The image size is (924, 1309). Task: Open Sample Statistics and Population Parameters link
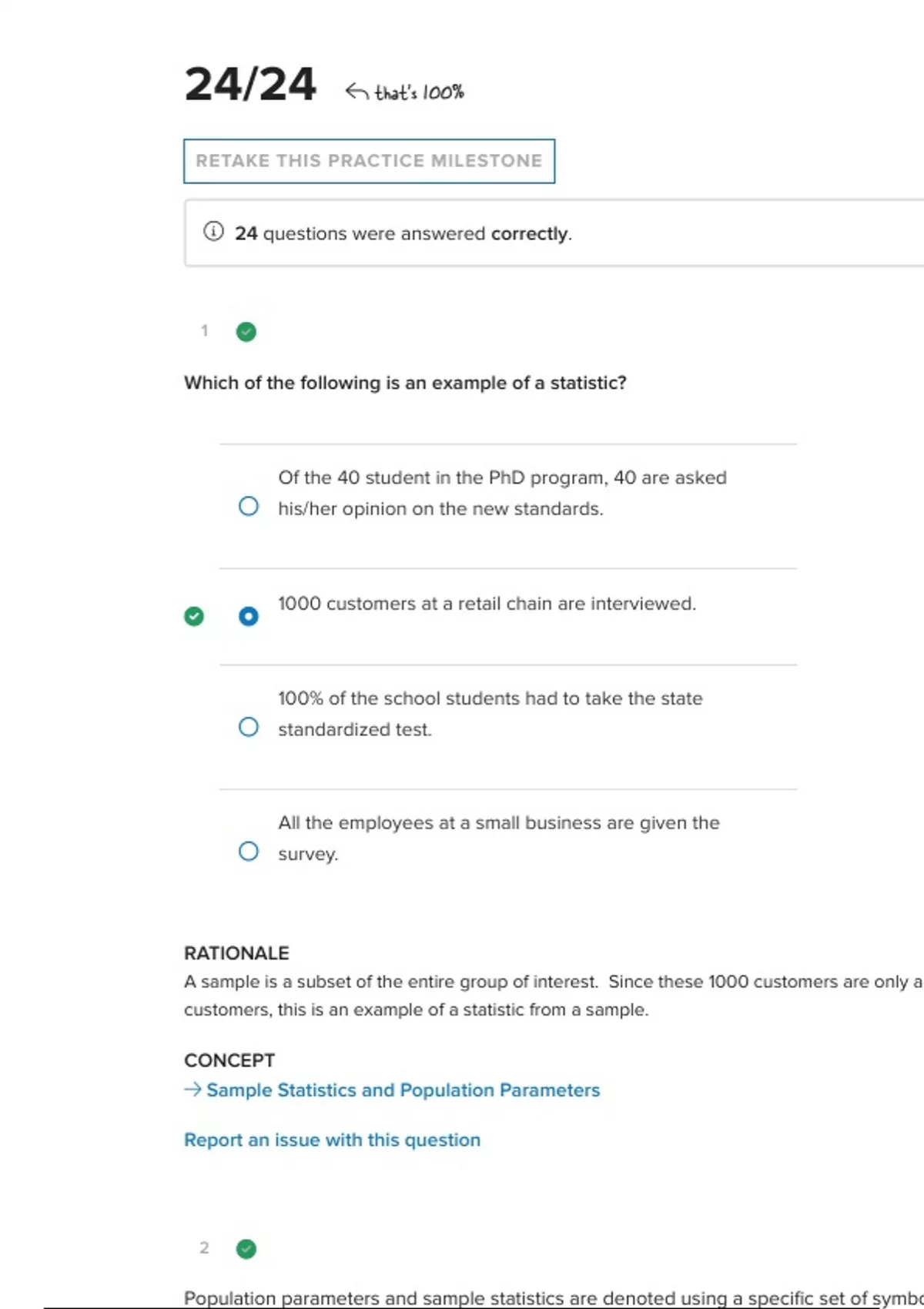403,1090
